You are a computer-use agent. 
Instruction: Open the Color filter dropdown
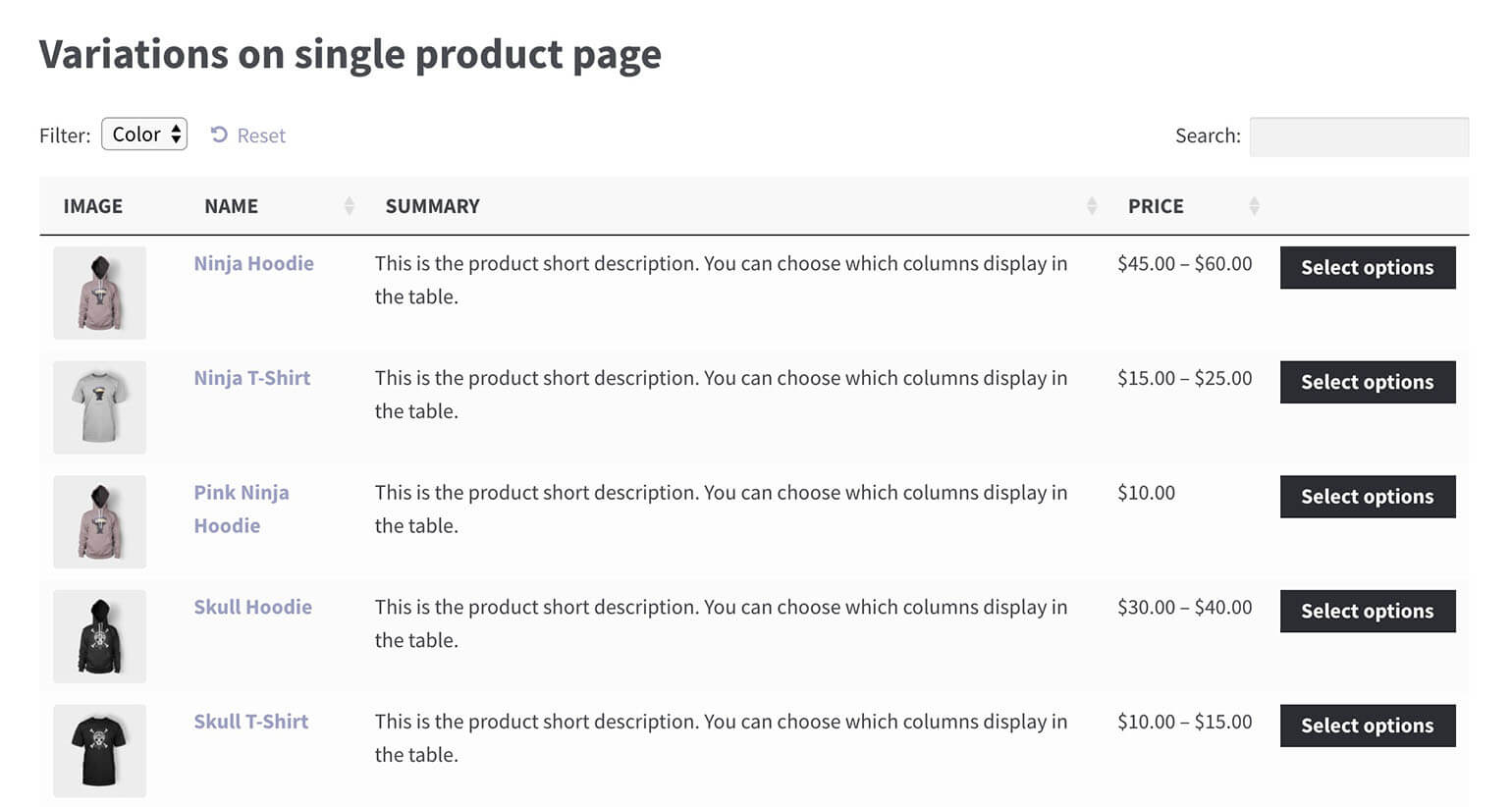pos(144,134)
